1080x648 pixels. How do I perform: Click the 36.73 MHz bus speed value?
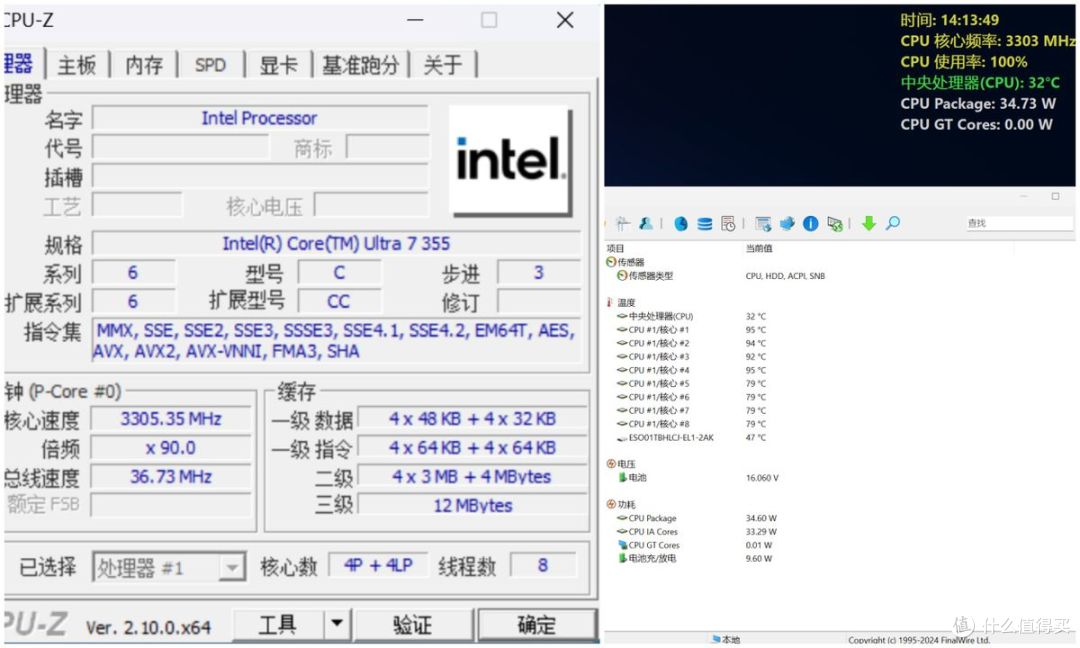coord(171,477)
